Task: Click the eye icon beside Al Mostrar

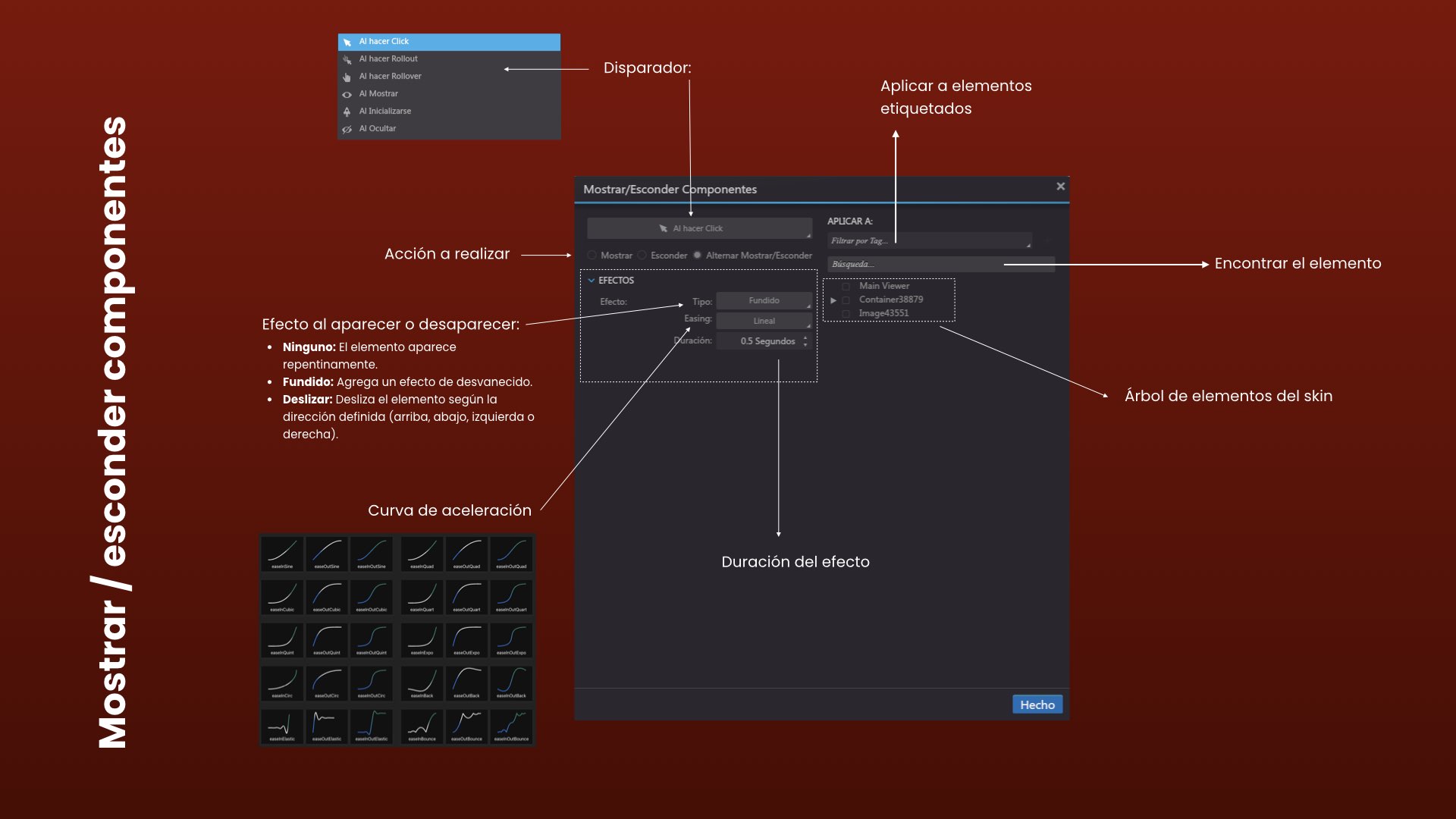Action: pyautogui.click(x=347, y=94)
